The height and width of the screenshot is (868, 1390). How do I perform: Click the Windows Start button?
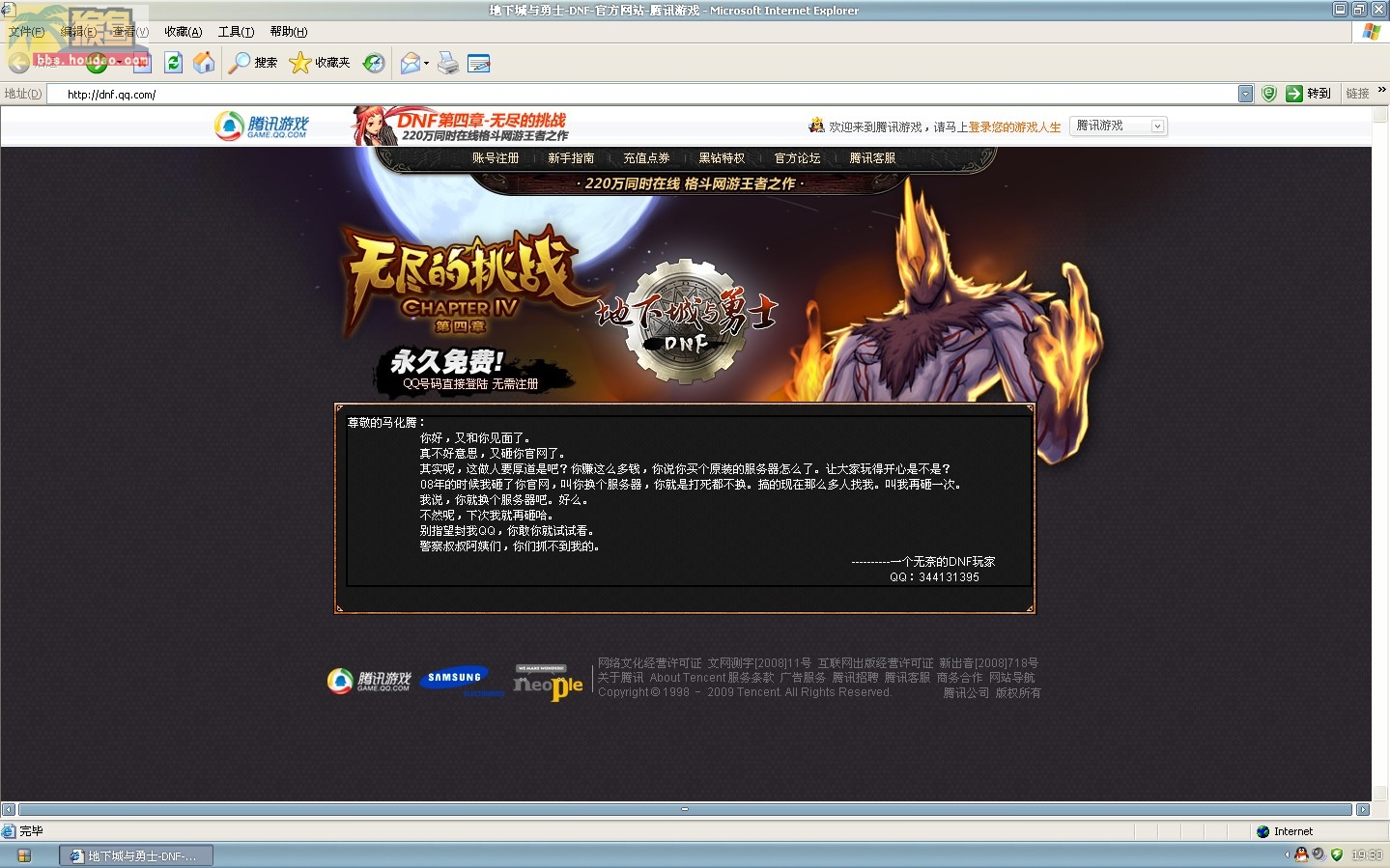click(x=24, y=855)
